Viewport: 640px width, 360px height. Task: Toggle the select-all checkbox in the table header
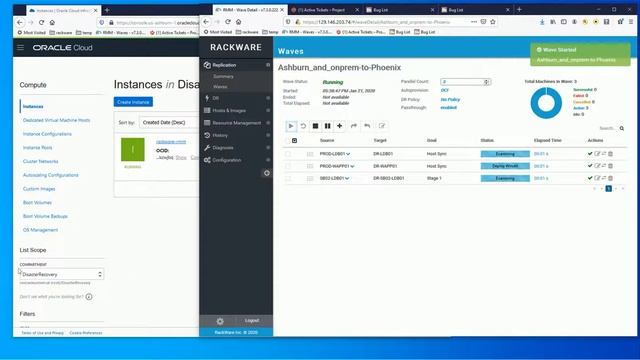click(287, 140)
